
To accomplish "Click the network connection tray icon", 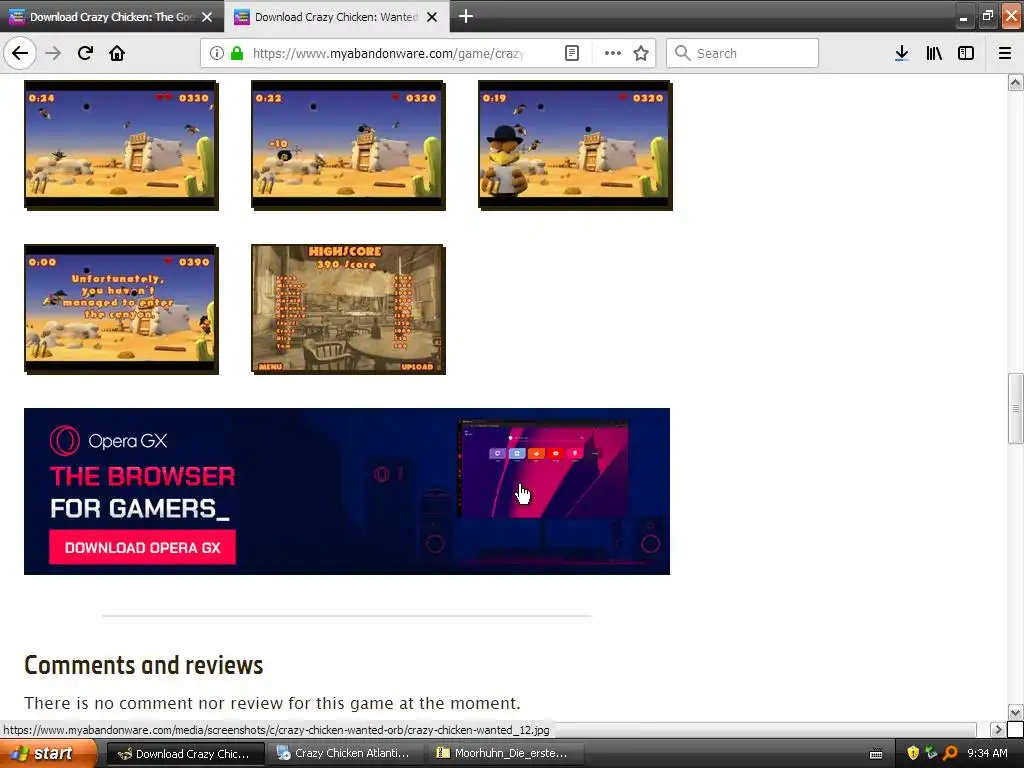I will pos(931,753).
